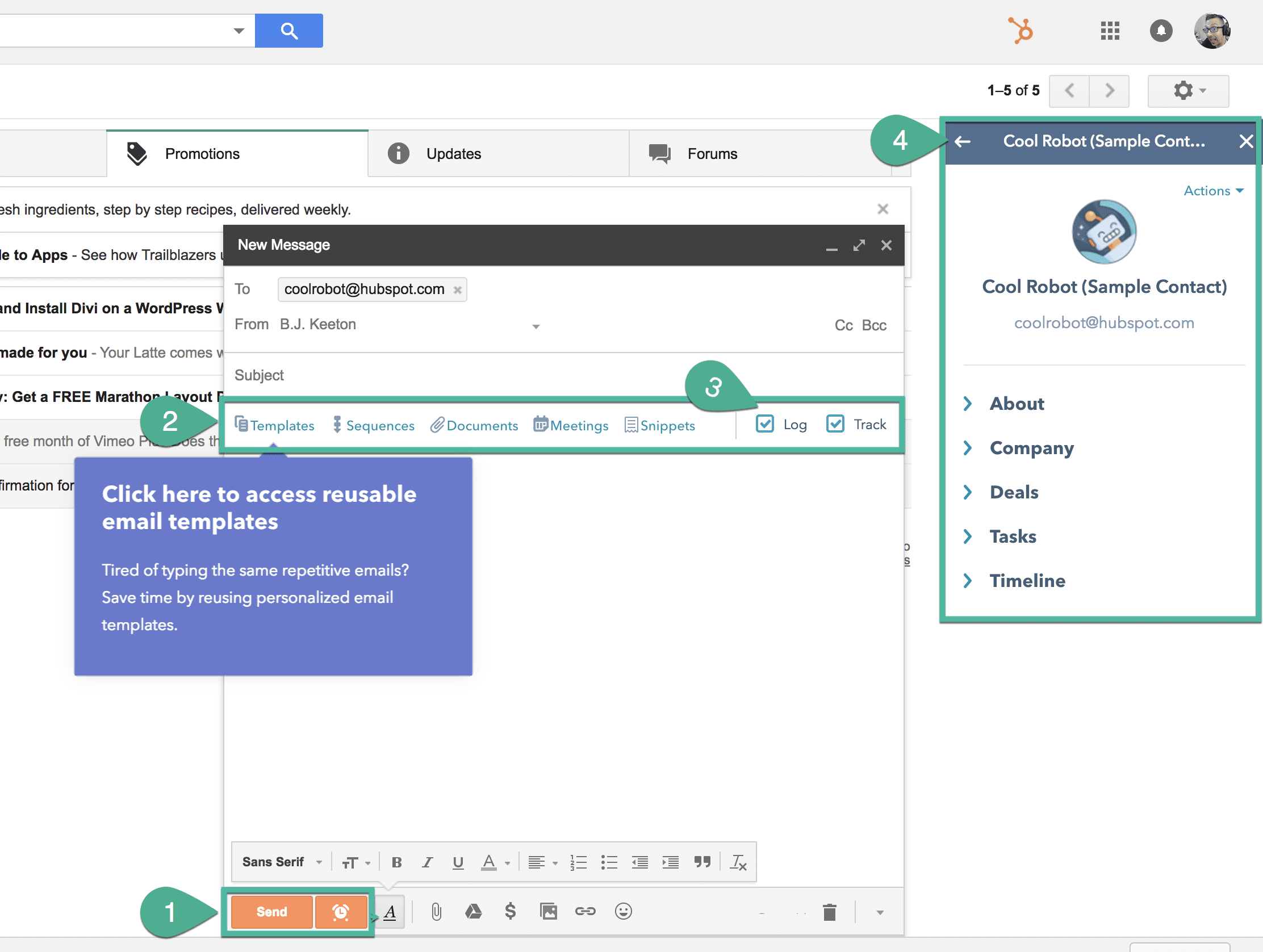
Task: Toggle italic formatting
Action: click(427, 863)
